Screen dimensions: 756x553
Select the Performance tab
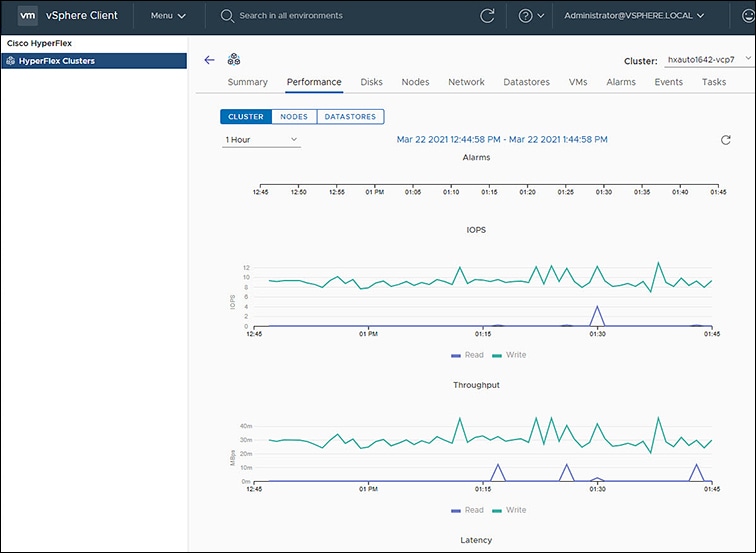coord(314,82)
